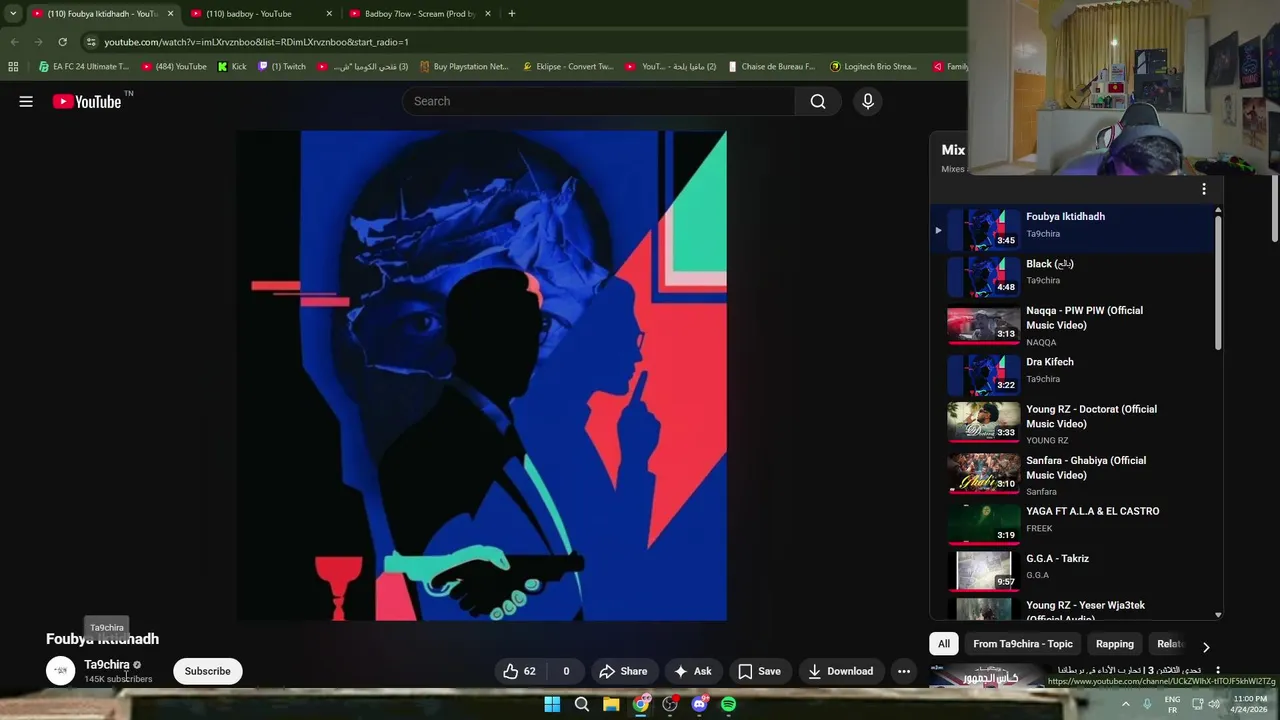Open Buy Playstation Network bookmark

click(464, 67)
